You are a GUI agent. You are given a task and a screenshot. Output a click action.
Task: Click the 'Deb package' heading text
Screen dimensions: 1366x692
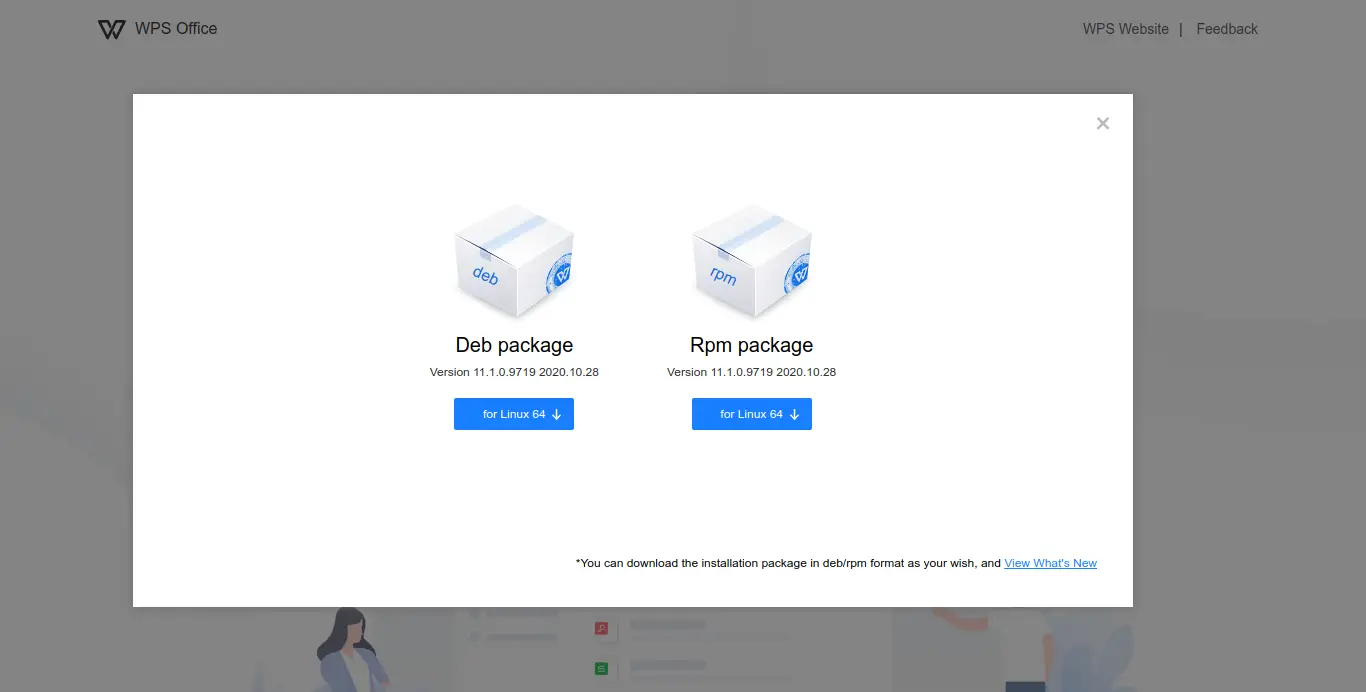pyautogui.click(x=514, y=345)
